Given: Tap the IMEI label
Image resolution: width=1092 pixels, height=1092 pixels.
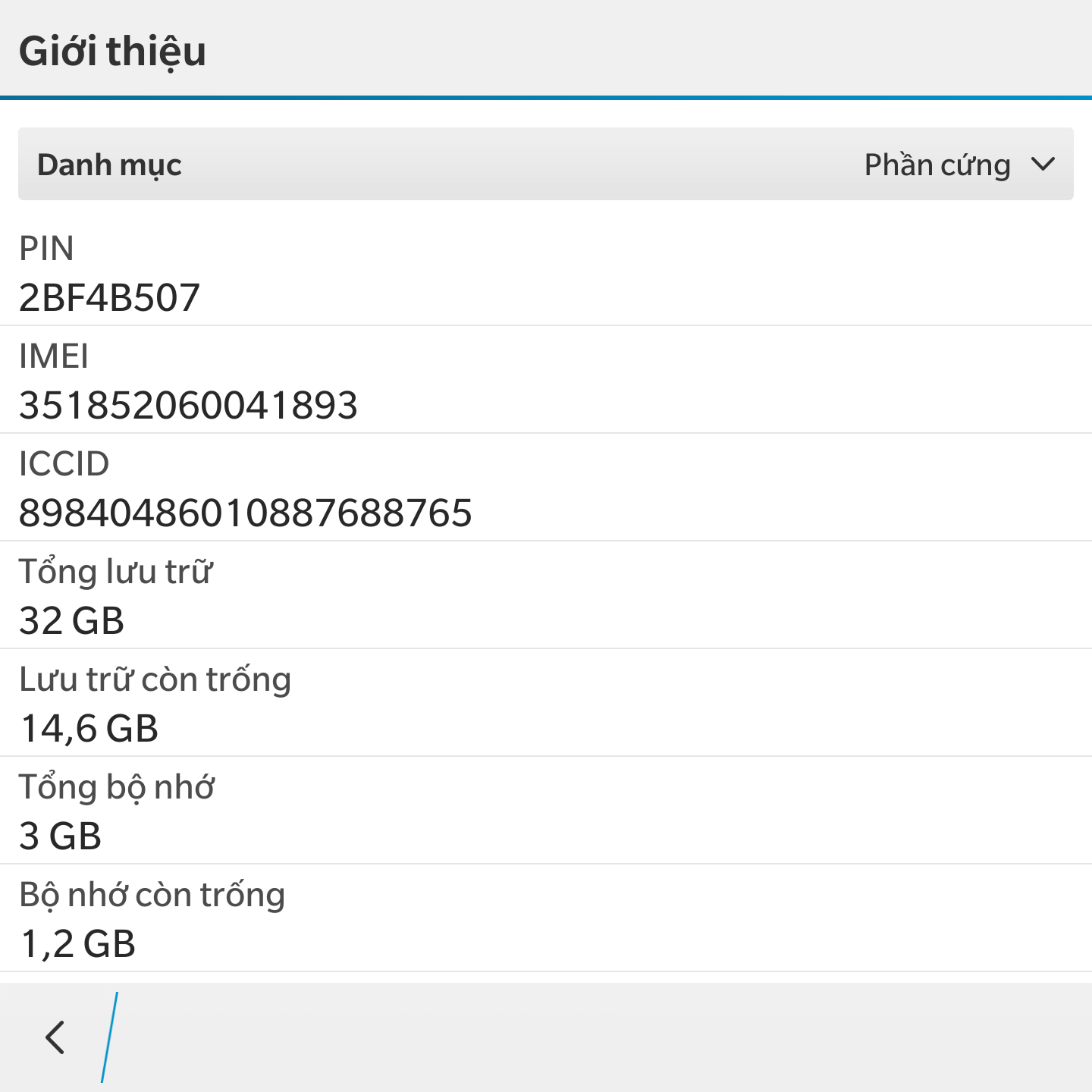Looking at the screenshot, I should coord(54,356).
